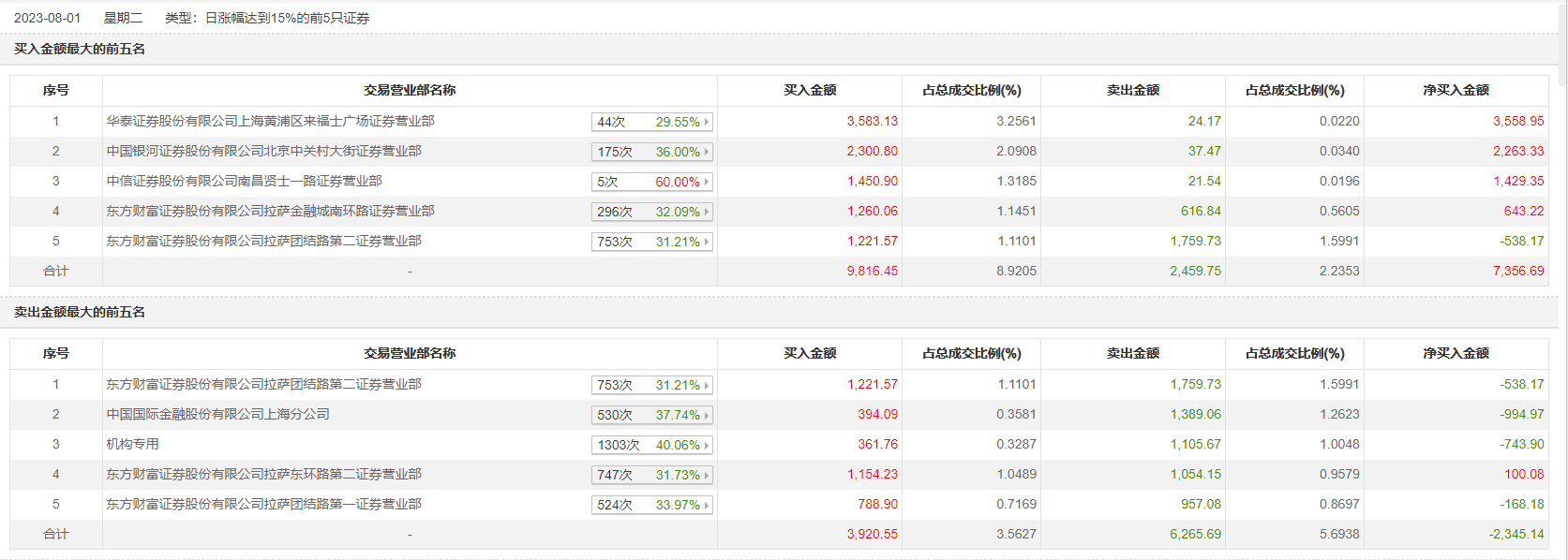Open 中国银河证券北京中关村大街证券营业部 link
Viewport: 1568px width, 560px height.
(263, 151)
